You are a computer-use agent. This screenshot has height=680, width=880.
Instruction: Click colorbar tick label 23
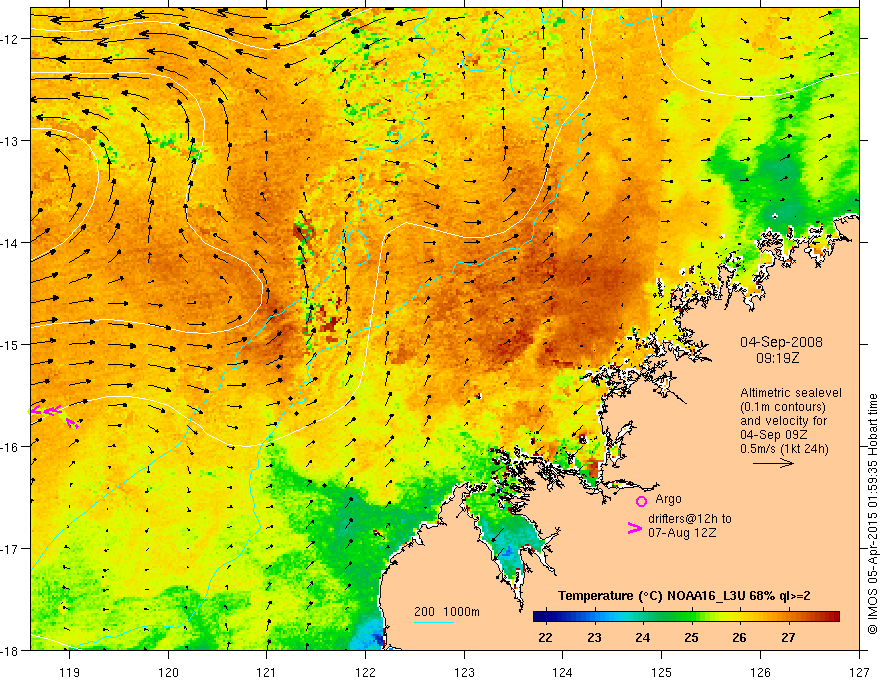[x=594, y=637]
